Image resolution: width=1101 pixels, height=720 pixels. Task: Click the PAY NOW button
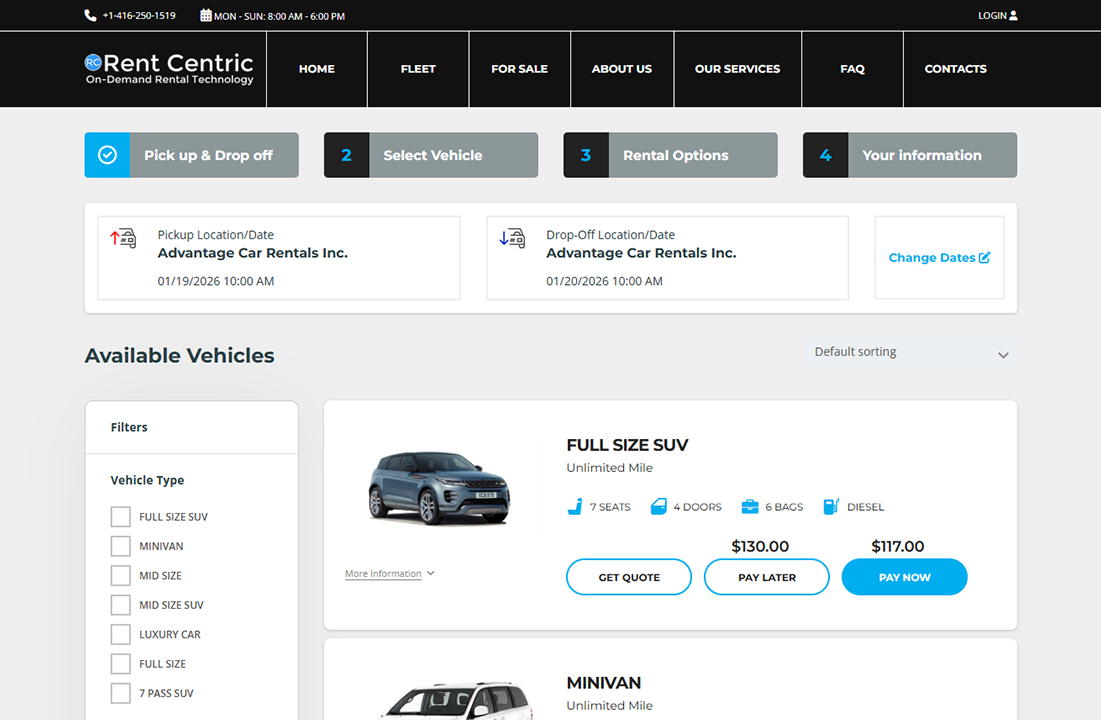coord(904,577)
